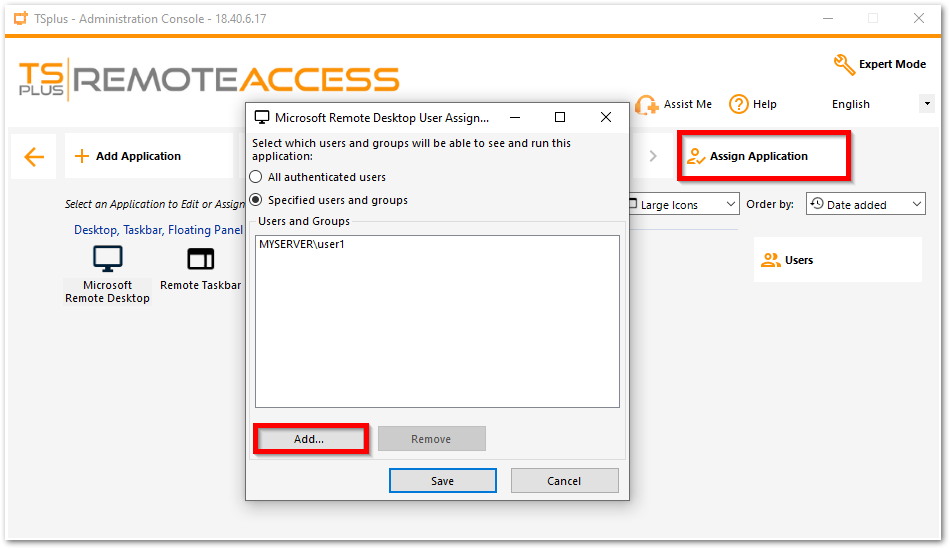Expand the Large Icons view dropdown
Viewport: 950px width, 549px height.
pos(684,205)
